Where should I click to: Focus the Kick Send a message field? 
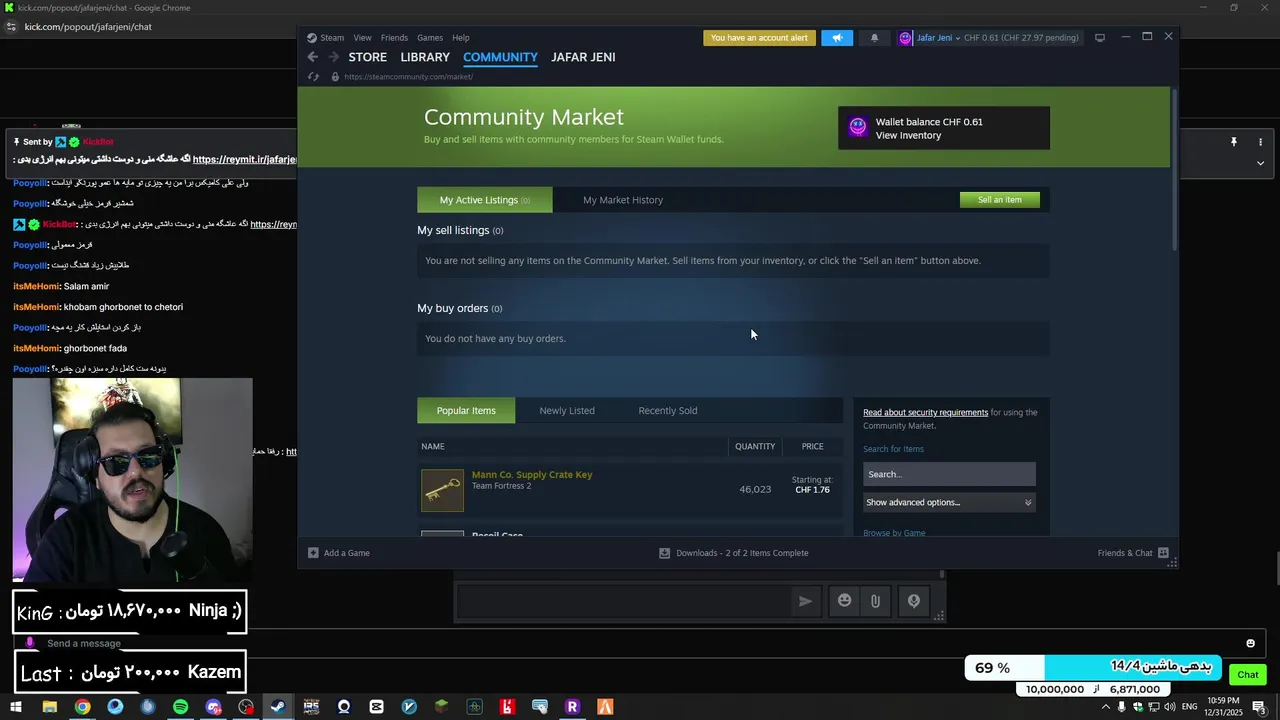tap(640, 643)
